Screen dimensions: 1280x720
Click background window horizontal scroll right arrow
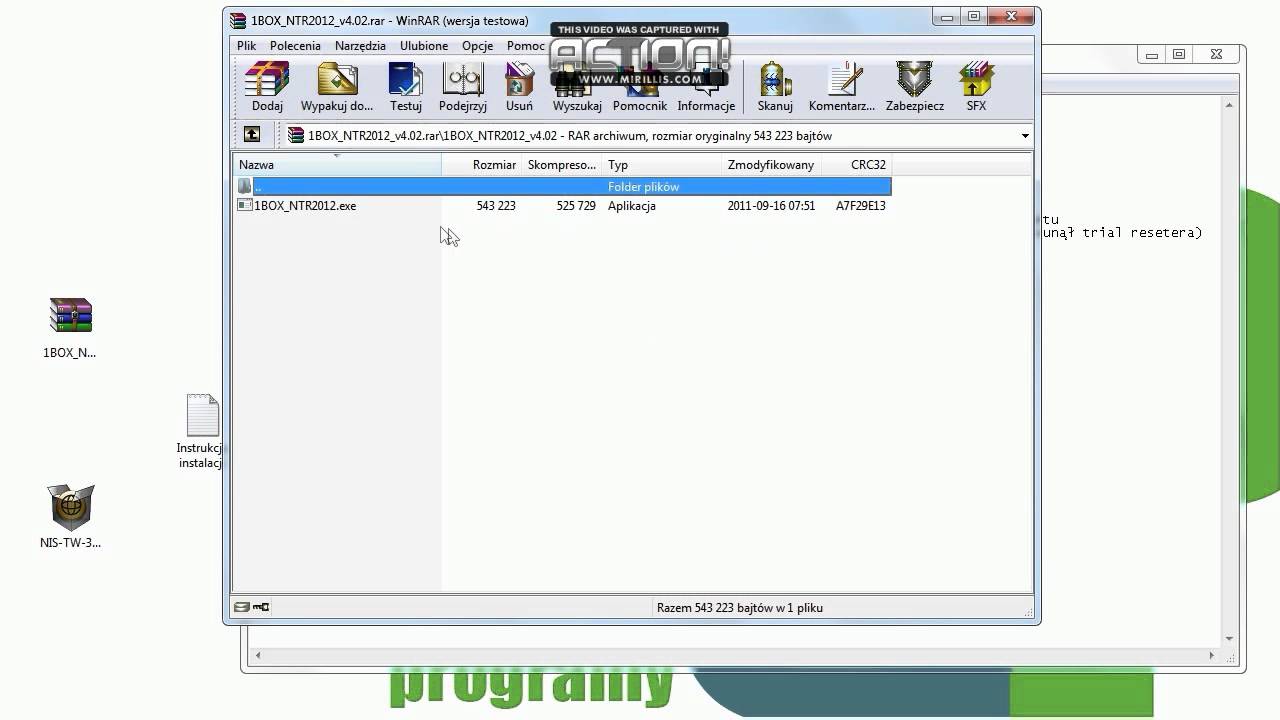click(x=1212, y=656)
